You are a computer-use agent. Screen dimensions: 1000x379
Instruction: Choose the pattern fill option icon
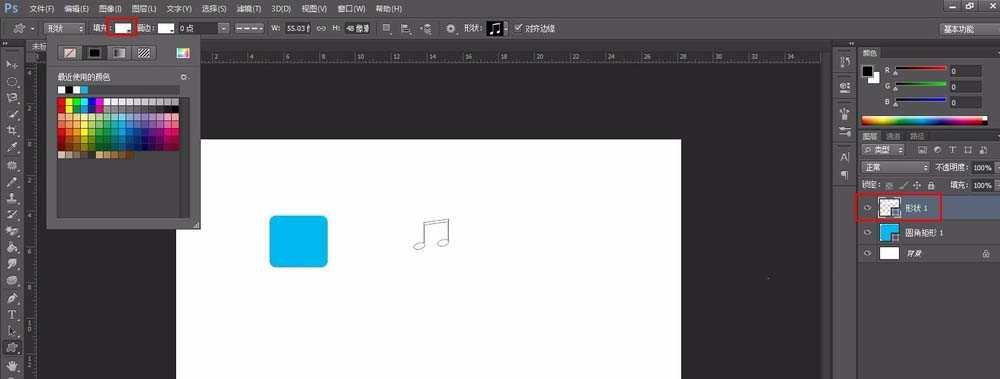click(145, 53)
